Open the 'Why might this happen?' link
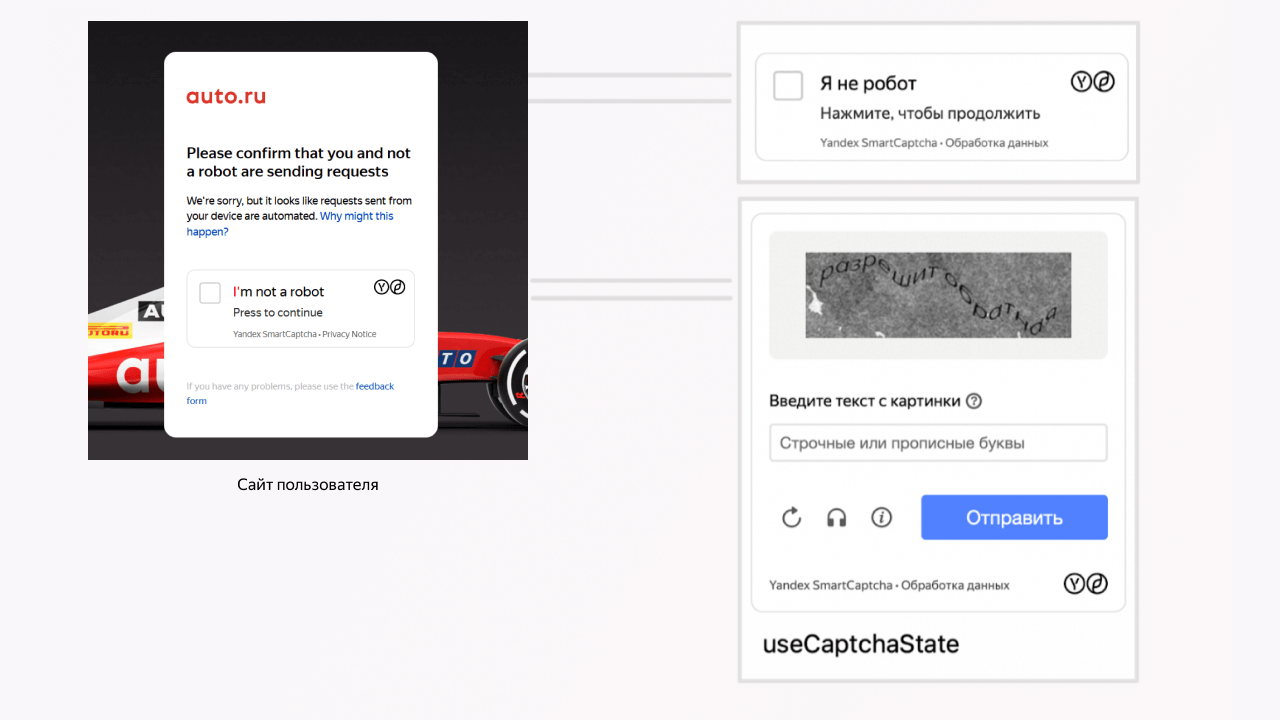Image resolution: width=1280 pixels, height=720 pixels. pyautogui.click(x=290, y=224)
